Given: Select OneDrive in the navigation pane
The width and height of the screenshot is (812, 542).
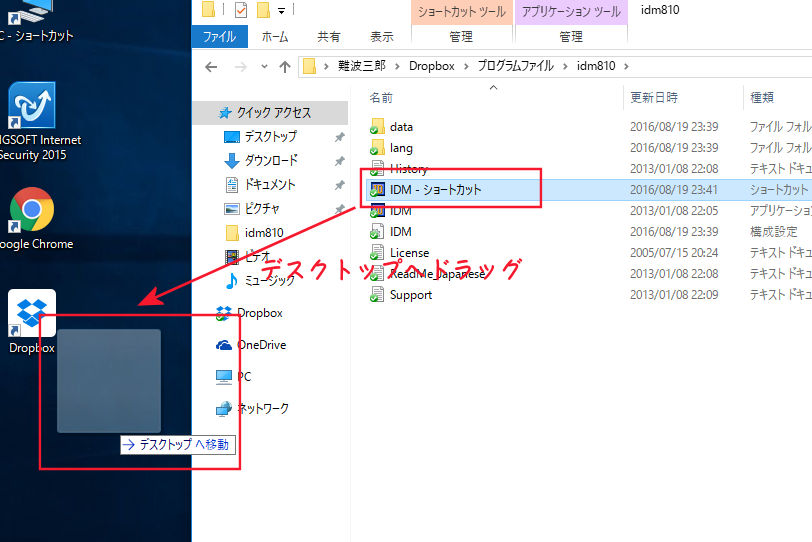Looking at the screenshot, I should click(x=262, y=345).
